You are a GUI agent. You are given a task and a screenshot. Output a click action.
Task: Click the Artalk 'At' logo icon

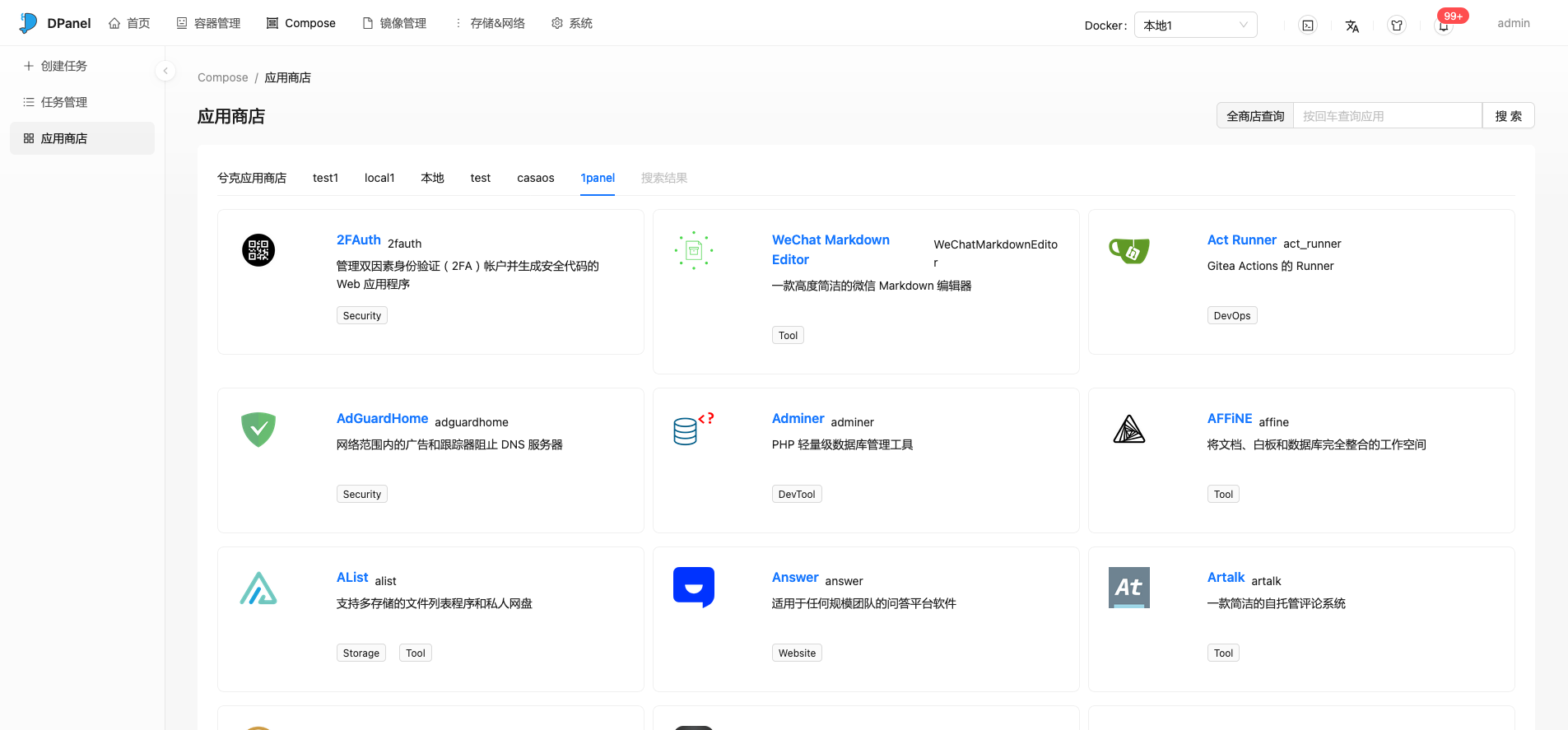(1129, 588)
